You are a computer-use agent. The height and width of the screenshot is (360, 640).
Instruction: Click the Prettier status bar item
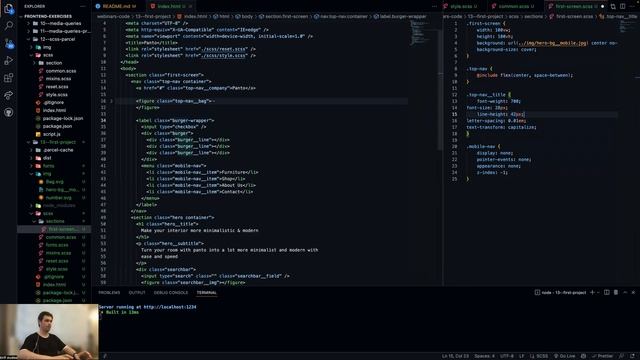[x=603, y=356]
